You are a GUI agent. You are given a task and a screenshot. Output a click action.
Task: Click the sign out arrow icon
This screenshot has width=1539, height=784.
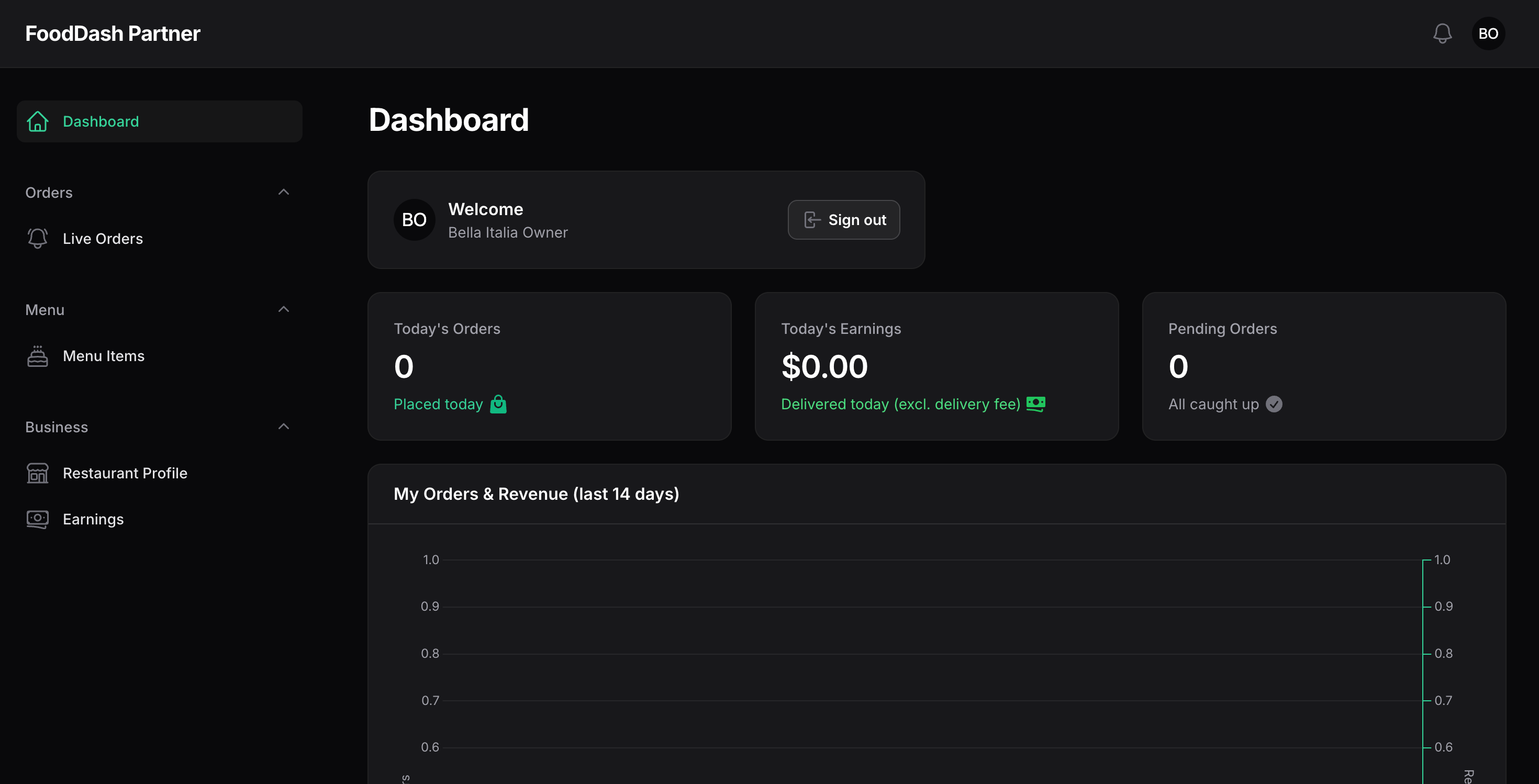click(x=812, y=220)
